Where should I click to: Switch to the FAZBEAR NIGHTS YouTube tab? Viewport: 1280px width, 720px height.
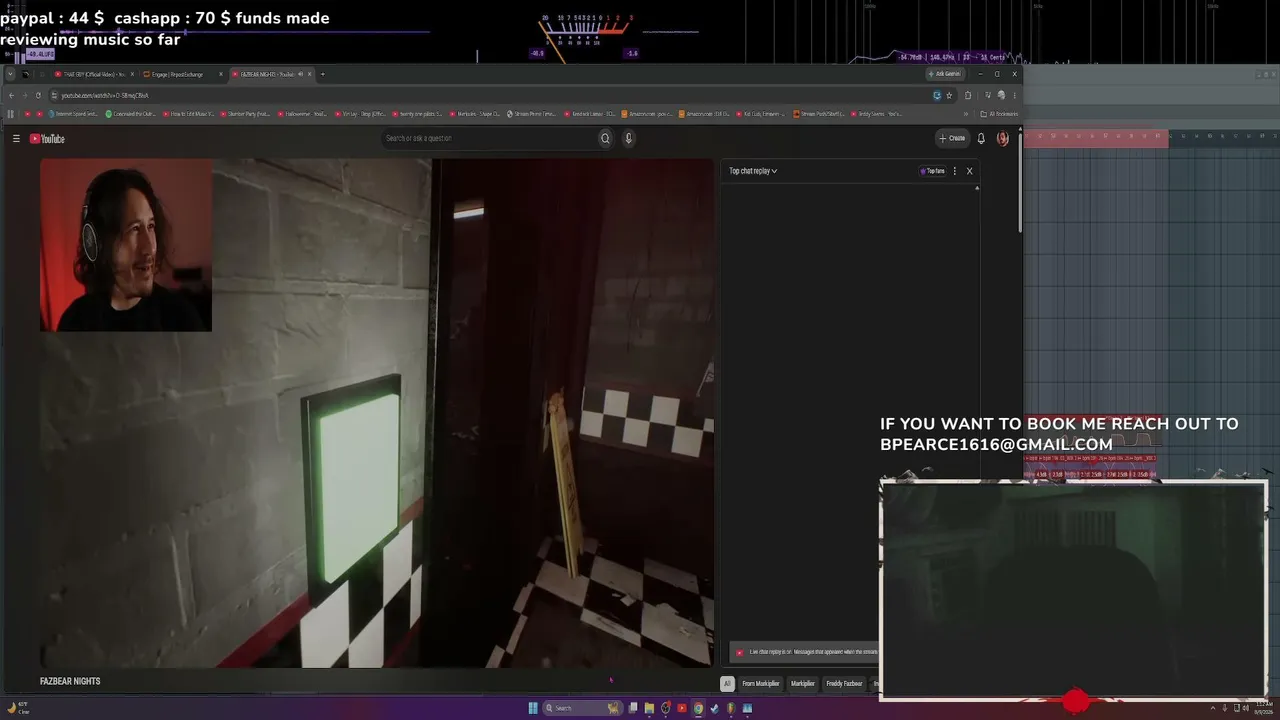pyautogui.click(x=272, y=74)
